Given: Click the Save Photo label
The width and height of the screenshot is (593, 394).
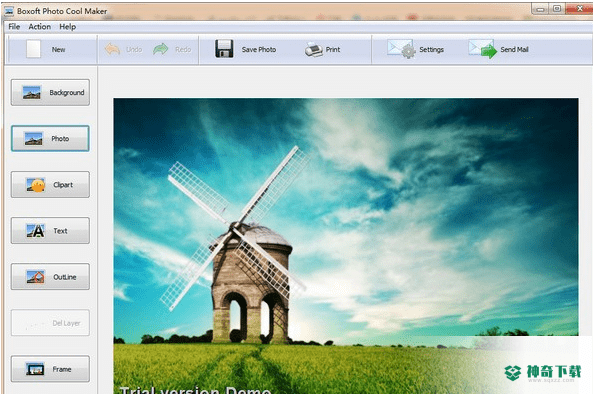Looking at the screenshot, I should click(259, 50).
